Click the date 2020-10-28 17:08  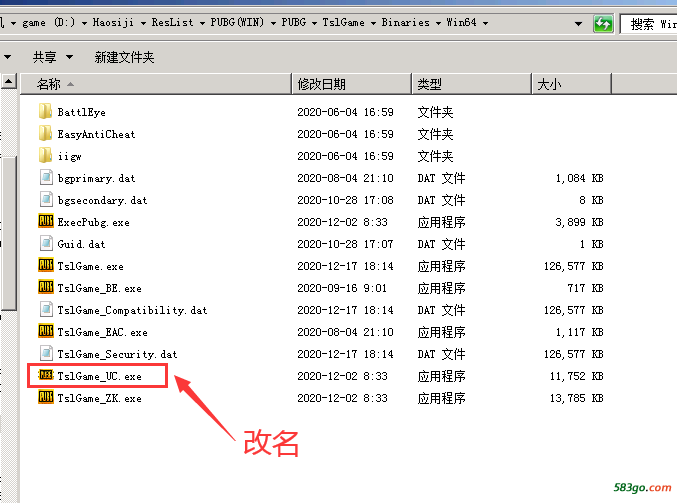pyautogui.click(x=345, y=200)
